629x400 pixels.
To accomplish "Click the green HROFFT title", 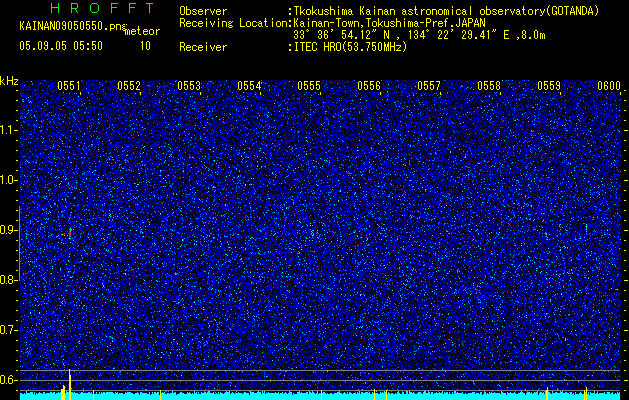I will (102, 8).
